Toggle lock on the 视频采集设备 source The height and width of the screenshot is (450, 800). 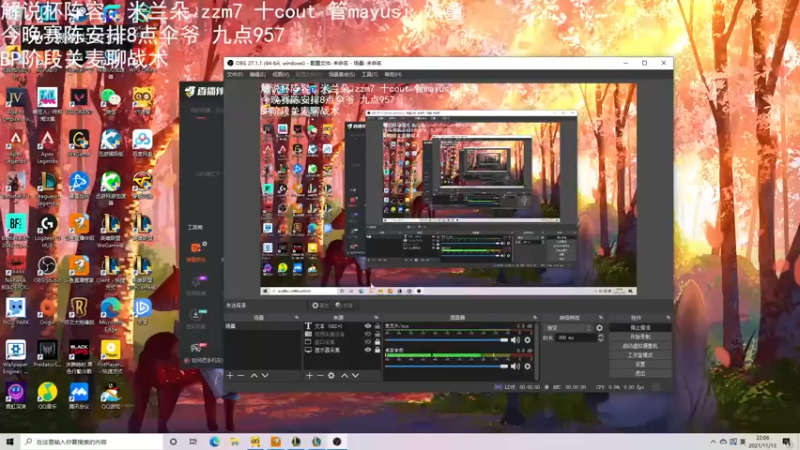[377, 334]
